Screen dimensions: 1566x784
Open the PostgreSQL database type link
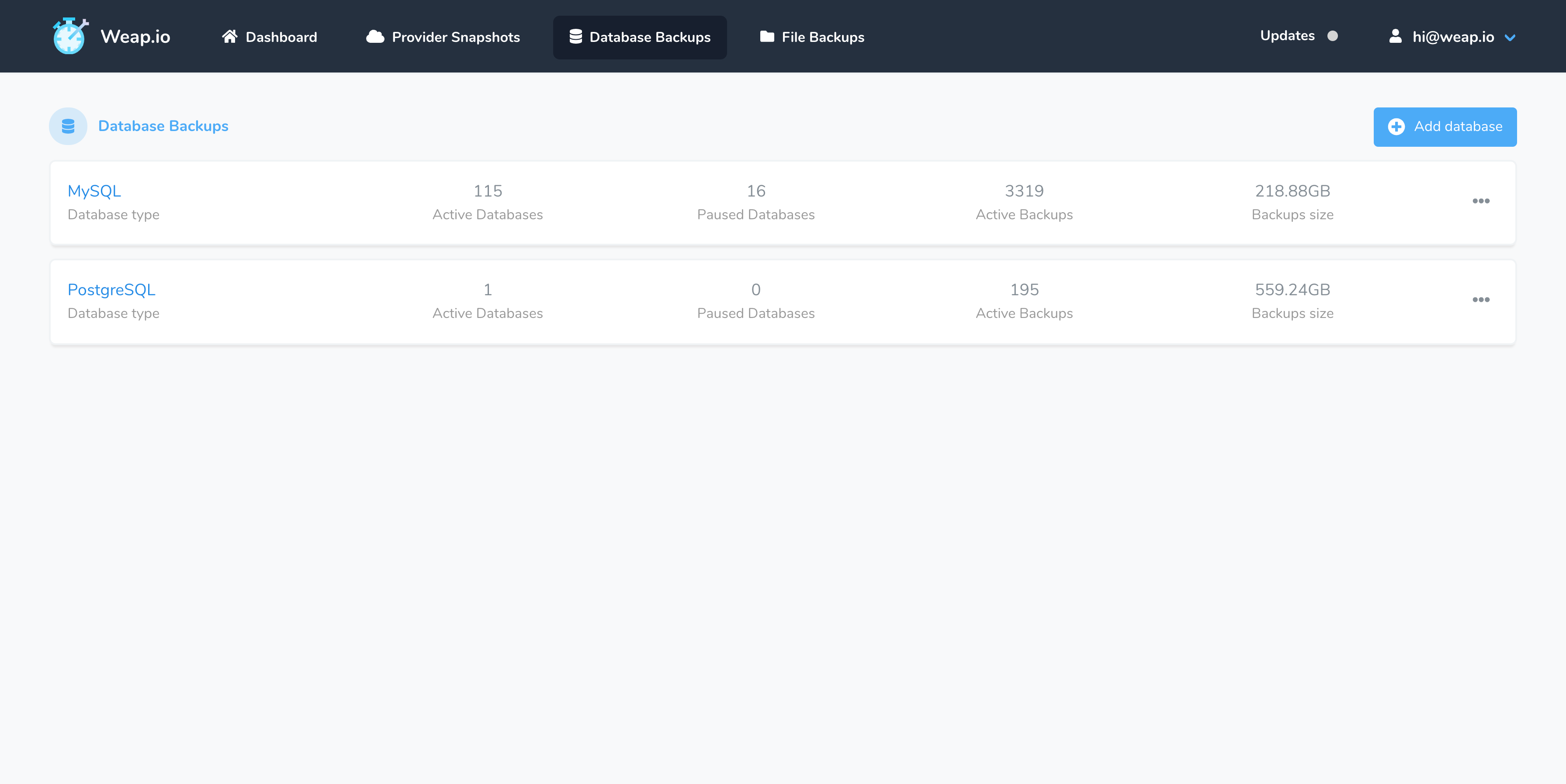pos(111,289)
